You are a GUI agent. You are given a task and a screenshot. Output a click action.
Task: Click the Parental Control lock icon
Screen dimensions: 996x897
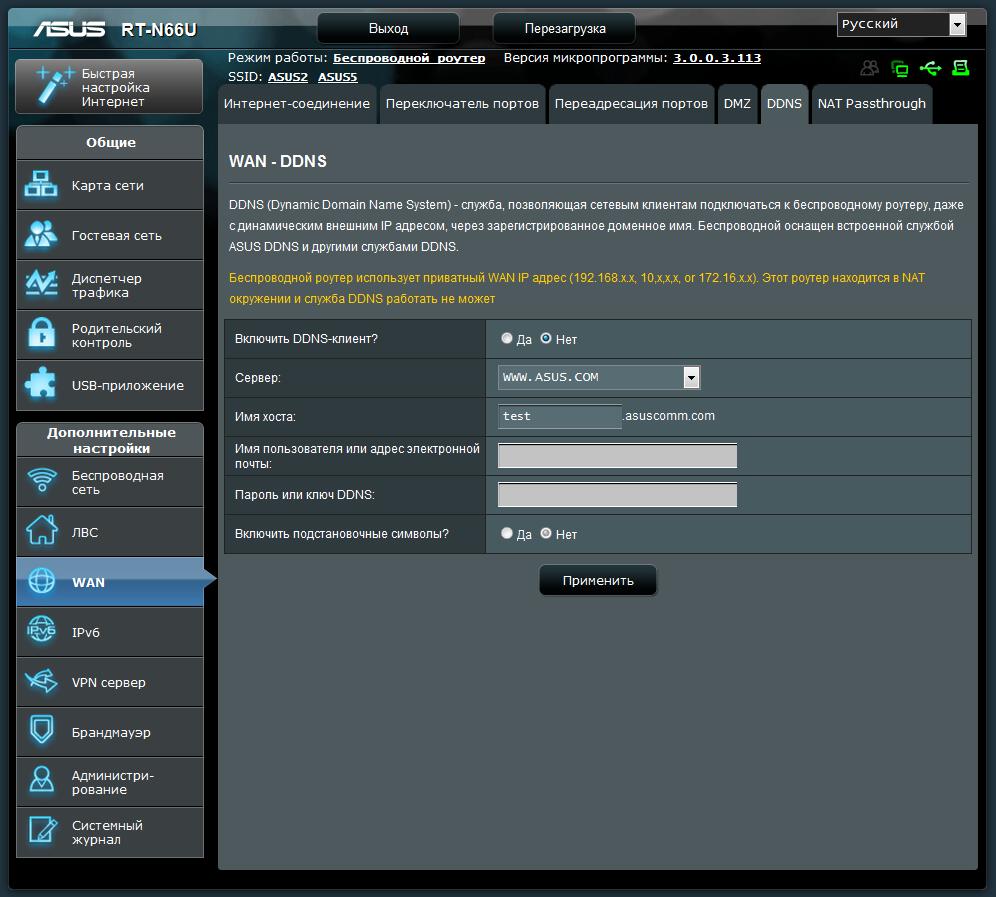coord(42,334)
